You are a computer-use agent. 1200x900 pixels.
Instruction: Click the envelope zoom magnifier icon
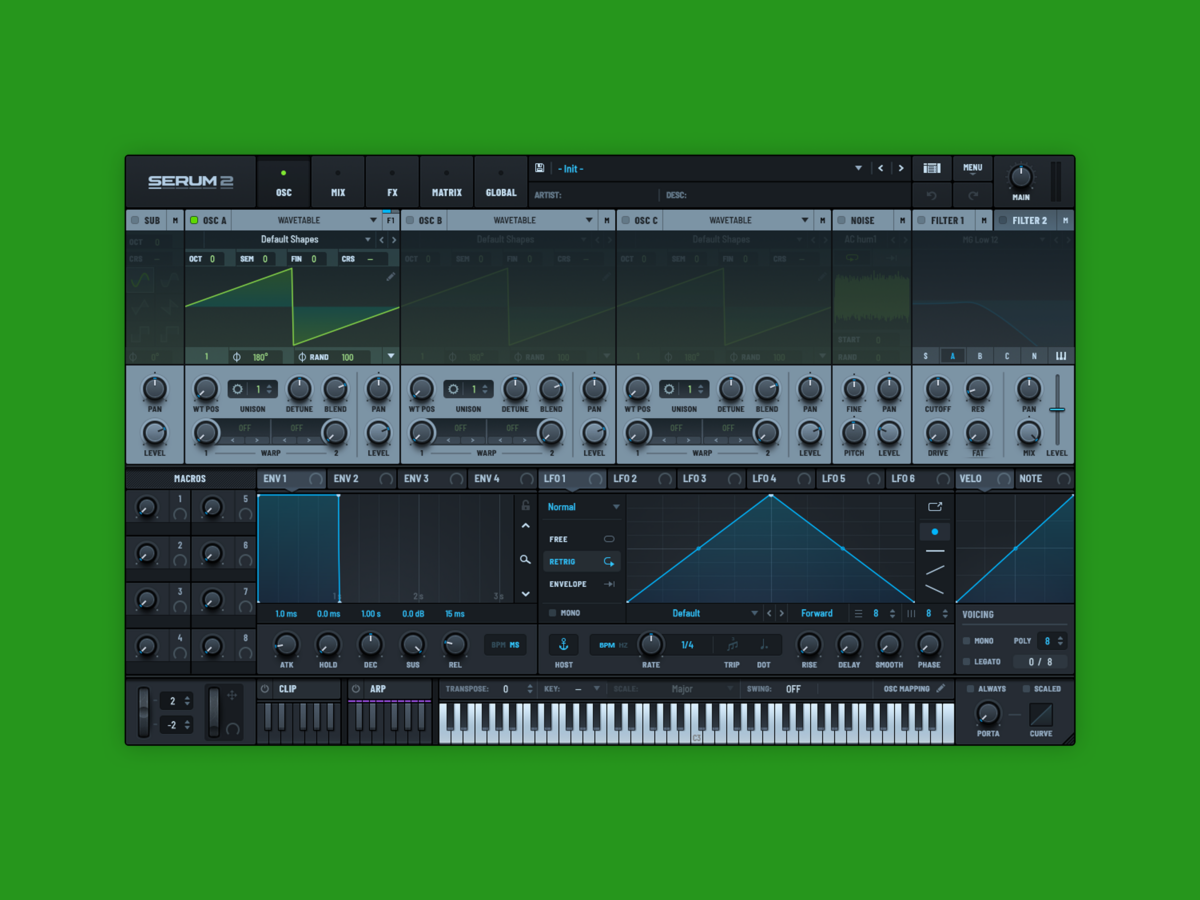(x=525, y=559)
